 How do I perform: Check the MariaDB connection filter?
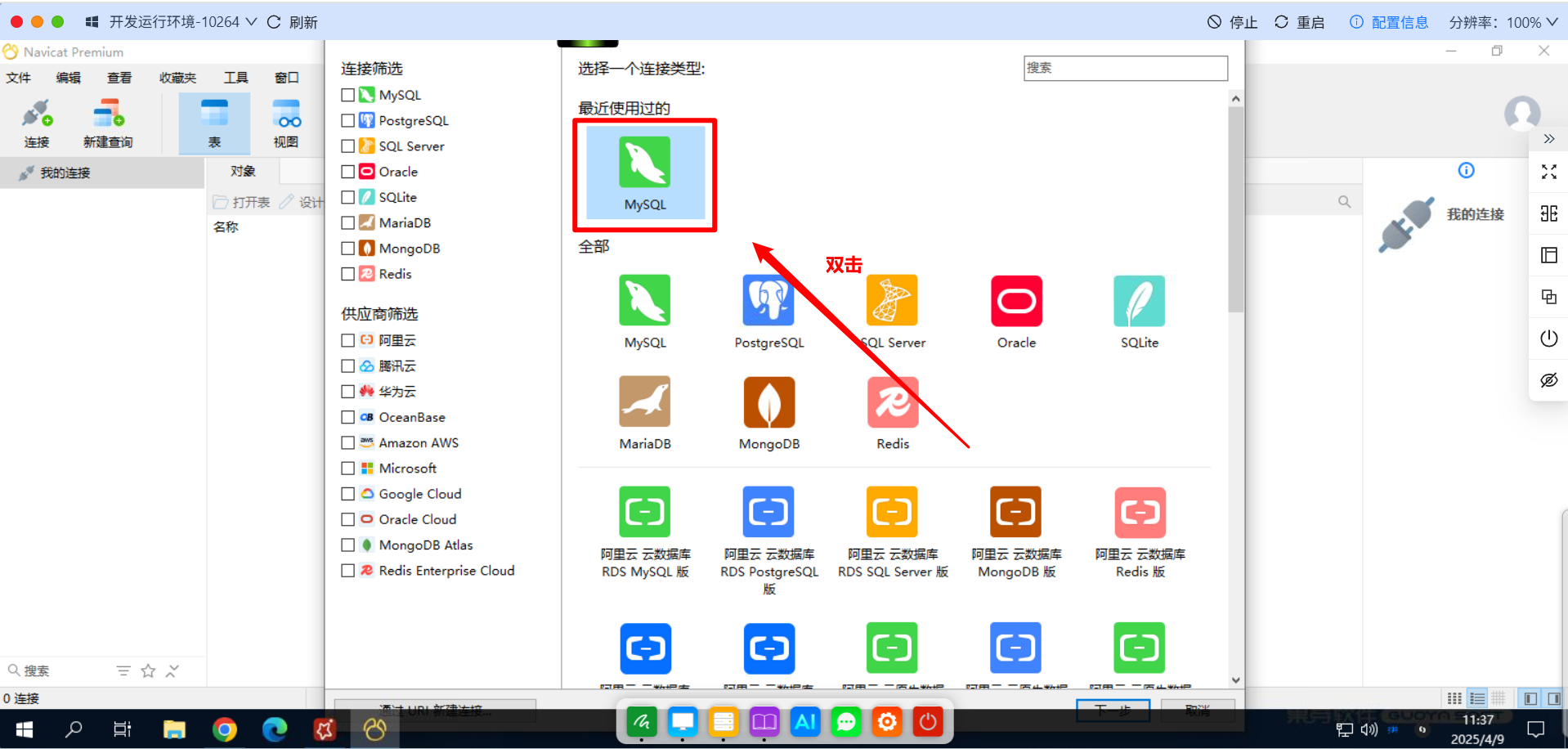pyautogui.click(x=347, y=222)
